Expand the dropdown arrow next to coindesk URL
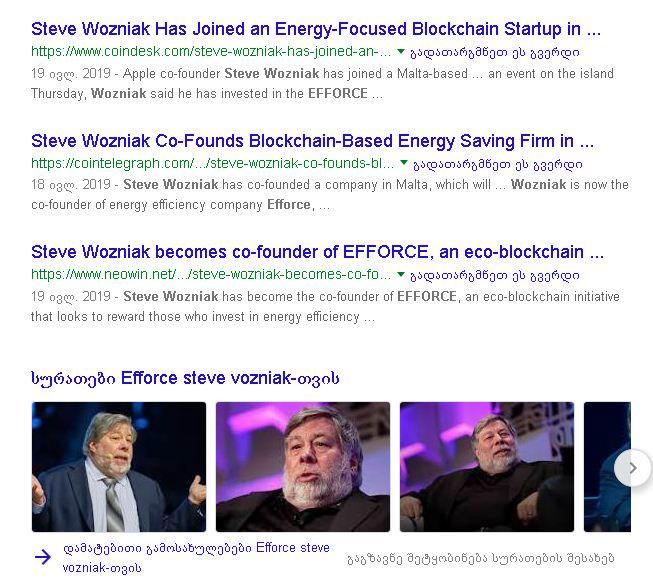 401,52
